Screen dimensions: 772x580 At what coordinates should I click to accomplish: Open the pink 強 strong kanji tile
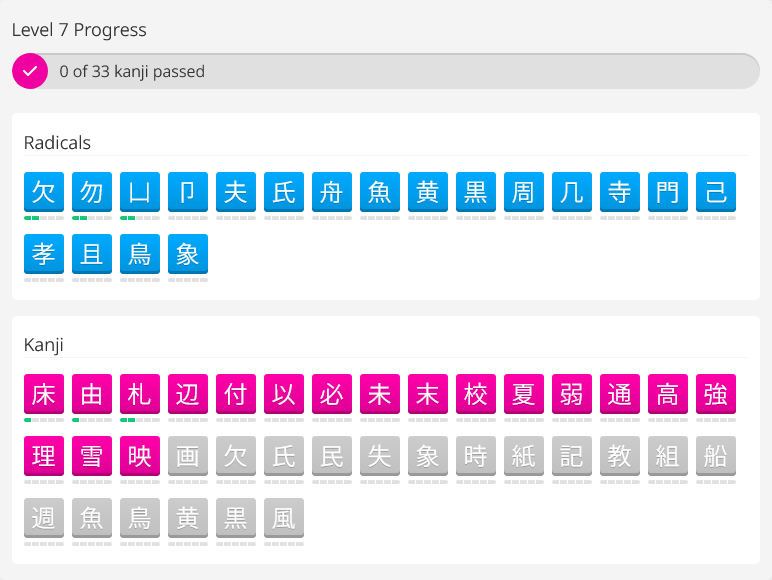[716, 394]
